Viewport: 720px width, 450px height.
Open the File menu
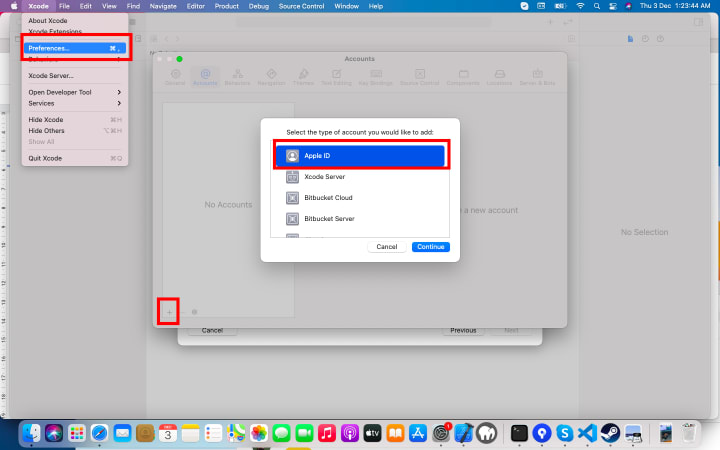click(x=64, y=6)
